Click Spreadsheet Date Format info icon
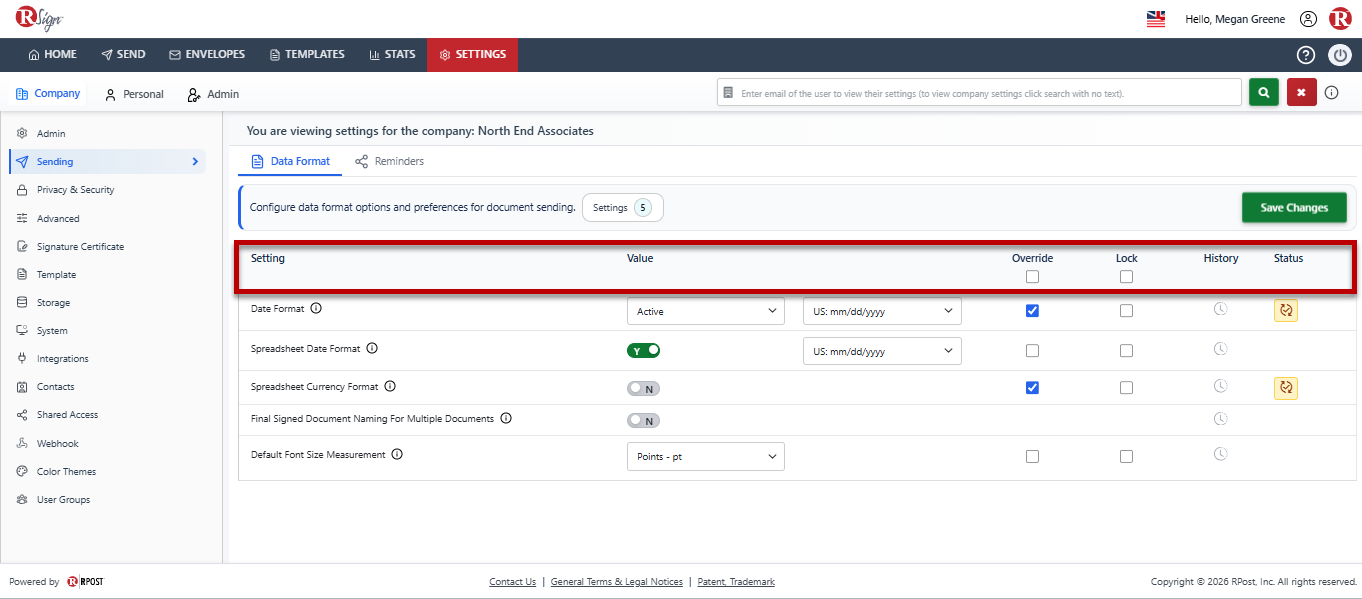This screenshot has height=599, width=1362. click(x=372, y=348)
